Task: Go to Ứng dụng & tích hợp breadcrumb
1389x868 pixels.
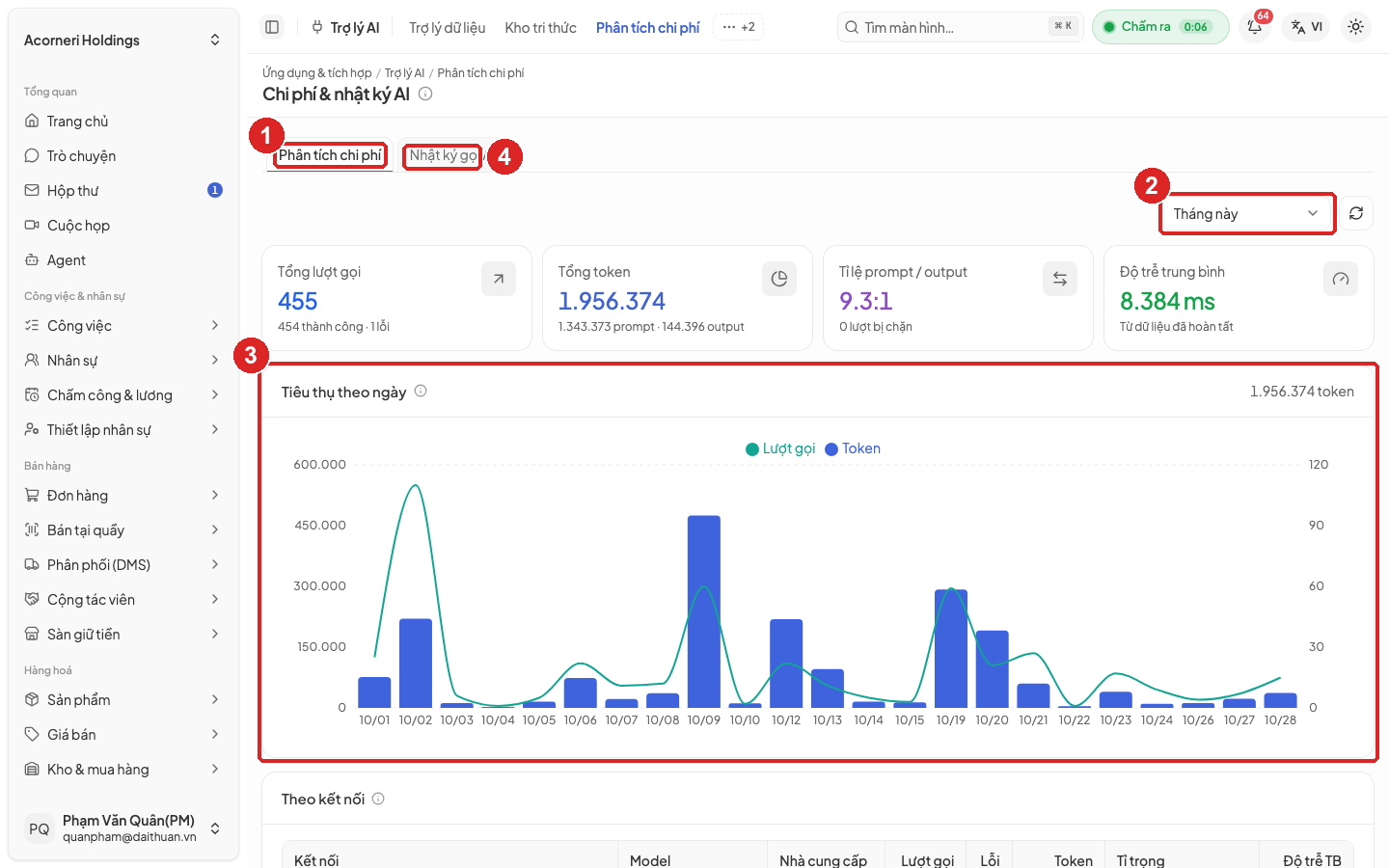Action: pos(316,73)
